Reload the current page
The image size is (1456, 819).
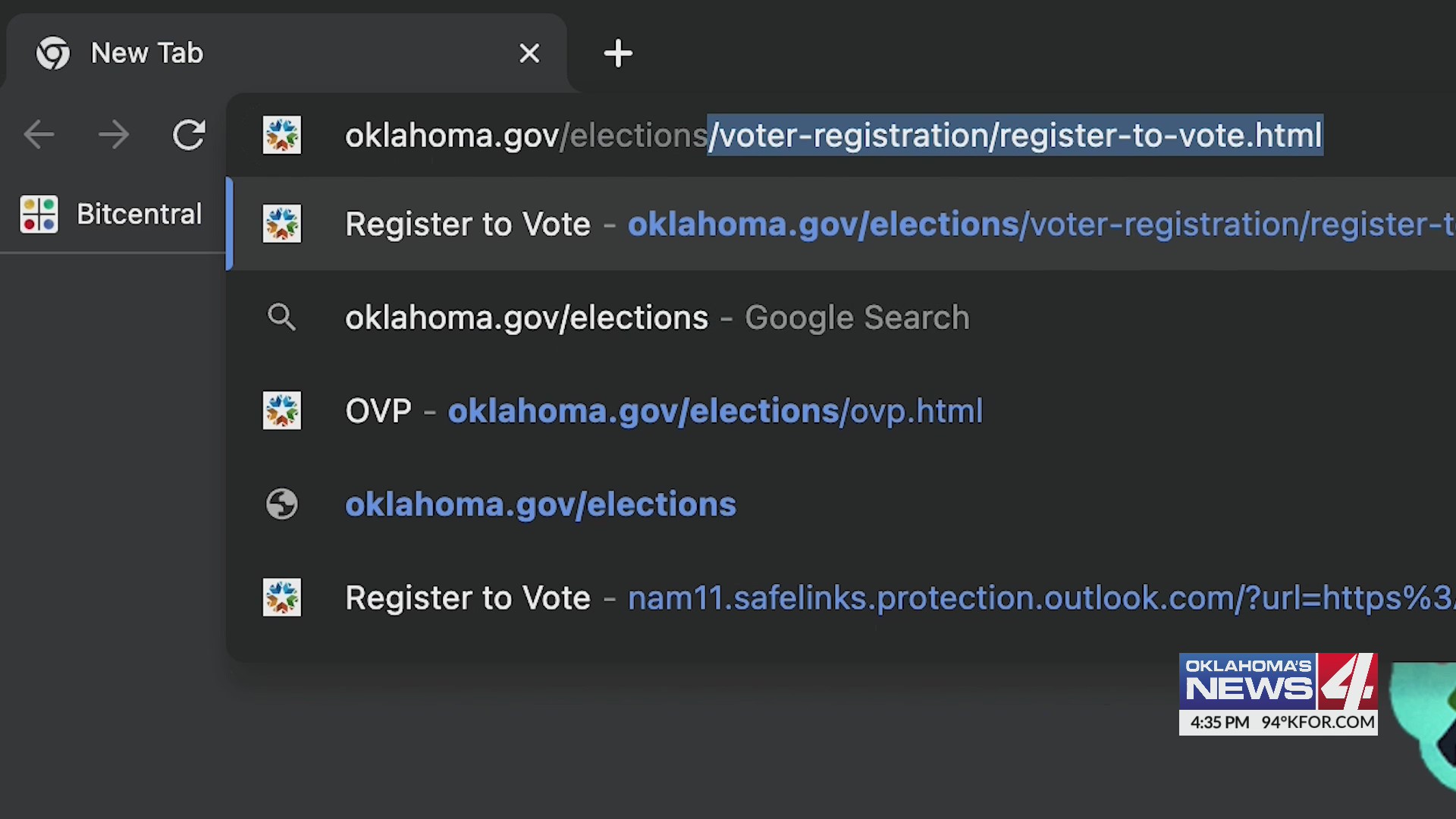[x=190, y=135]
